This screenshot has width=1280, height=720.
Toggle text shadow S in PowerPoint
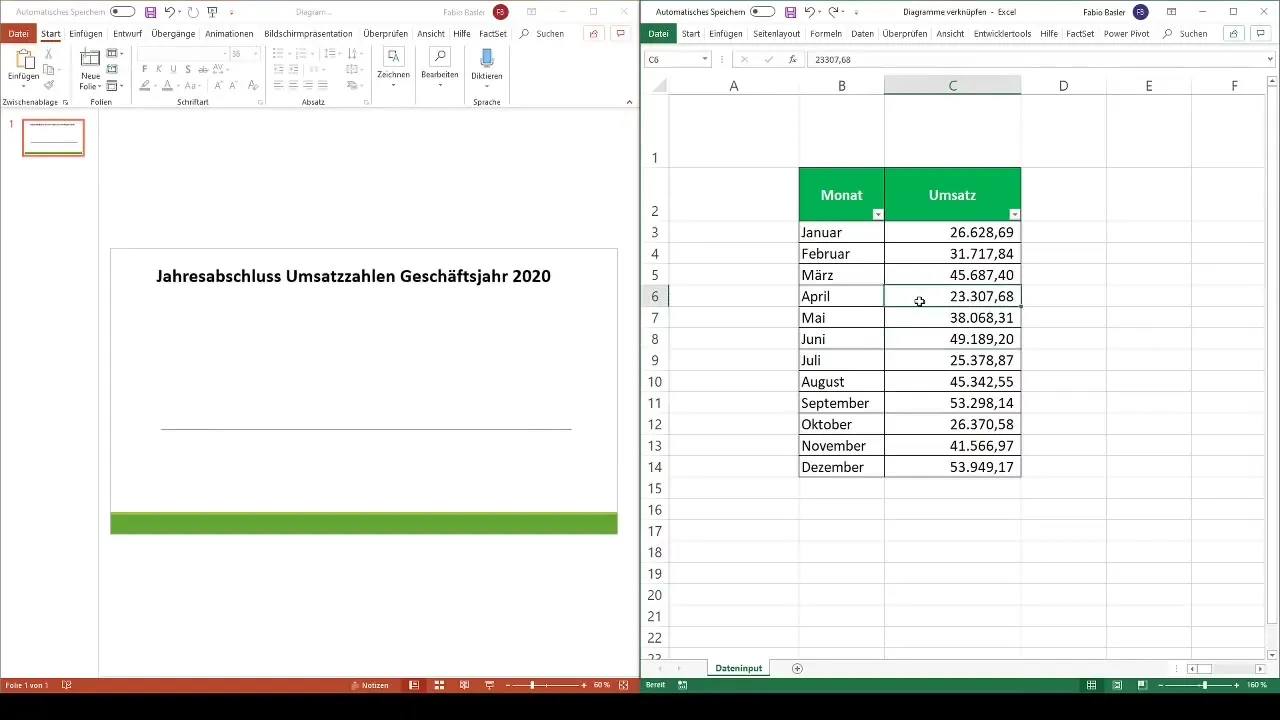(x=188, y=70)
